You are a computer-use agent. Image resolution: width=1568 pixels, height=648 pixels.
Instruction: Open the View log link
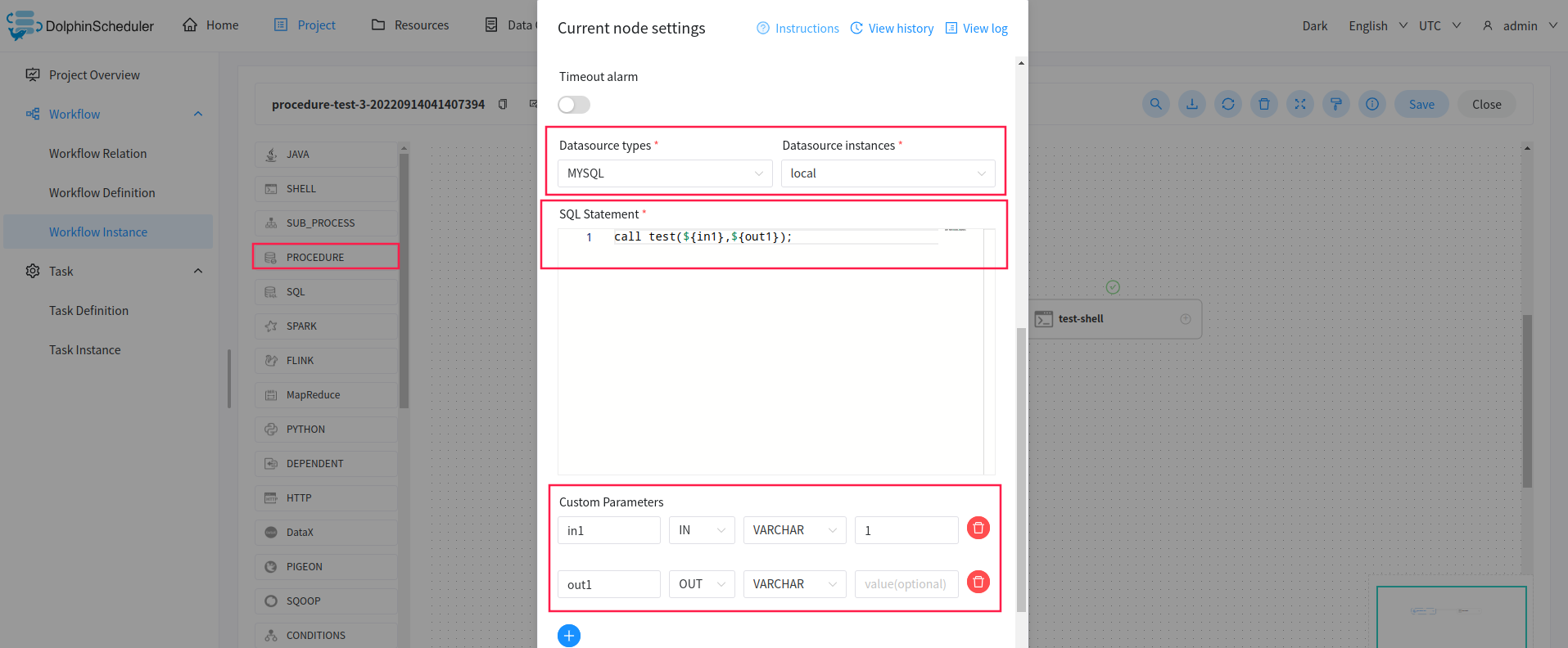(976, 29)
